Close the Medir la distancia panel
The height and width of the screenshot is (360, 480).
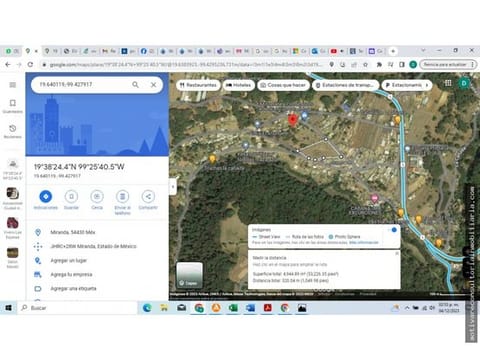tap(397, 254)
